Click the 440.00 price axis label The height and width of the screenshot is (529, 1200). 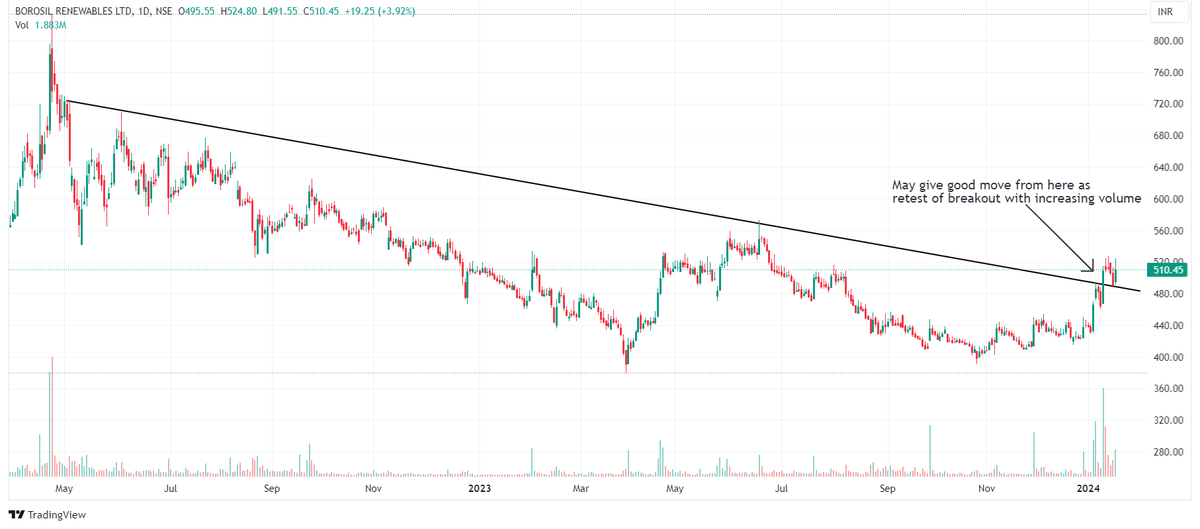pos(1167,326)
